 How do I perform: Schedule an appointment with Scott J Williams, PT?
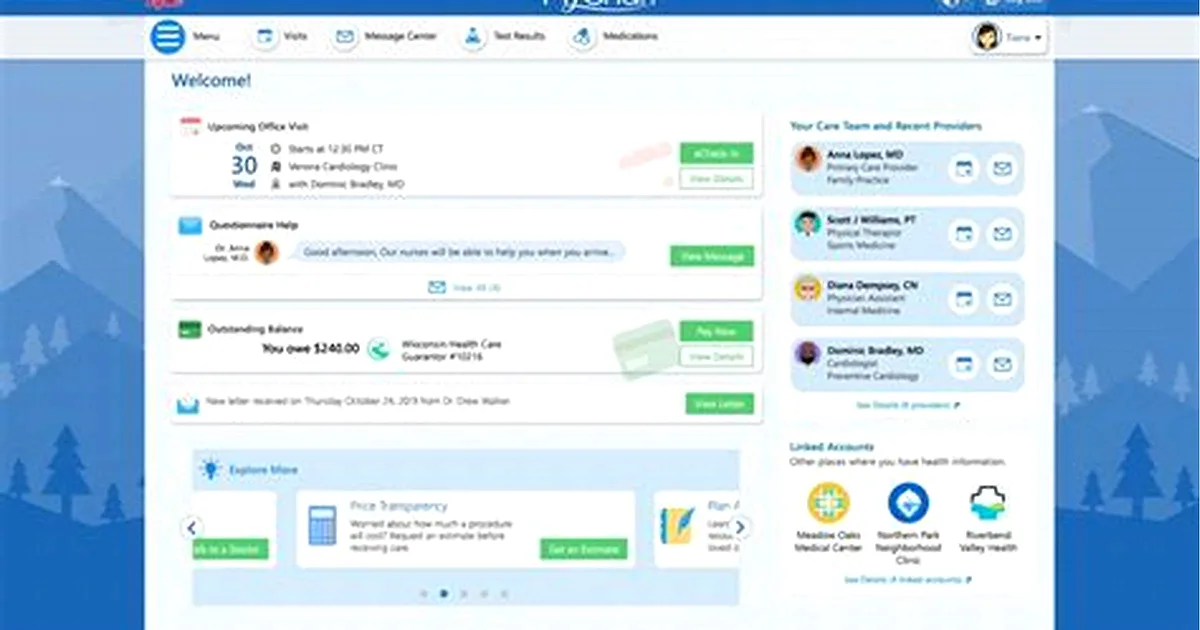tap(963, 234)
